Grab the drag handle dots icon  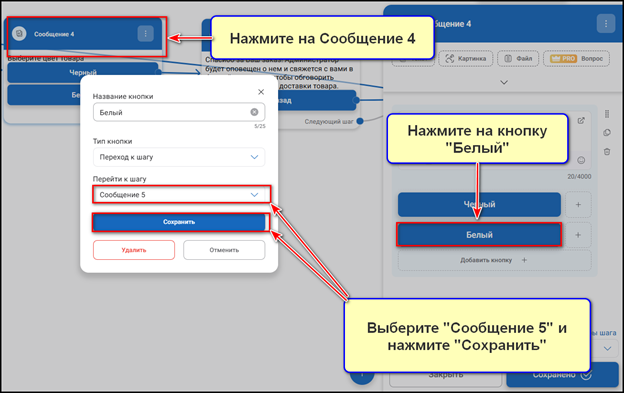[x=607, y=114]
